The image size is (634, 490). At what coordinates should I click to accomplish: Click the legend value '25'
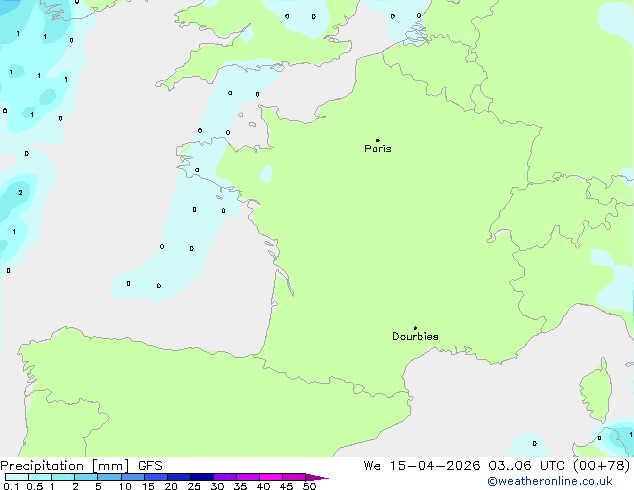point(194,486)
